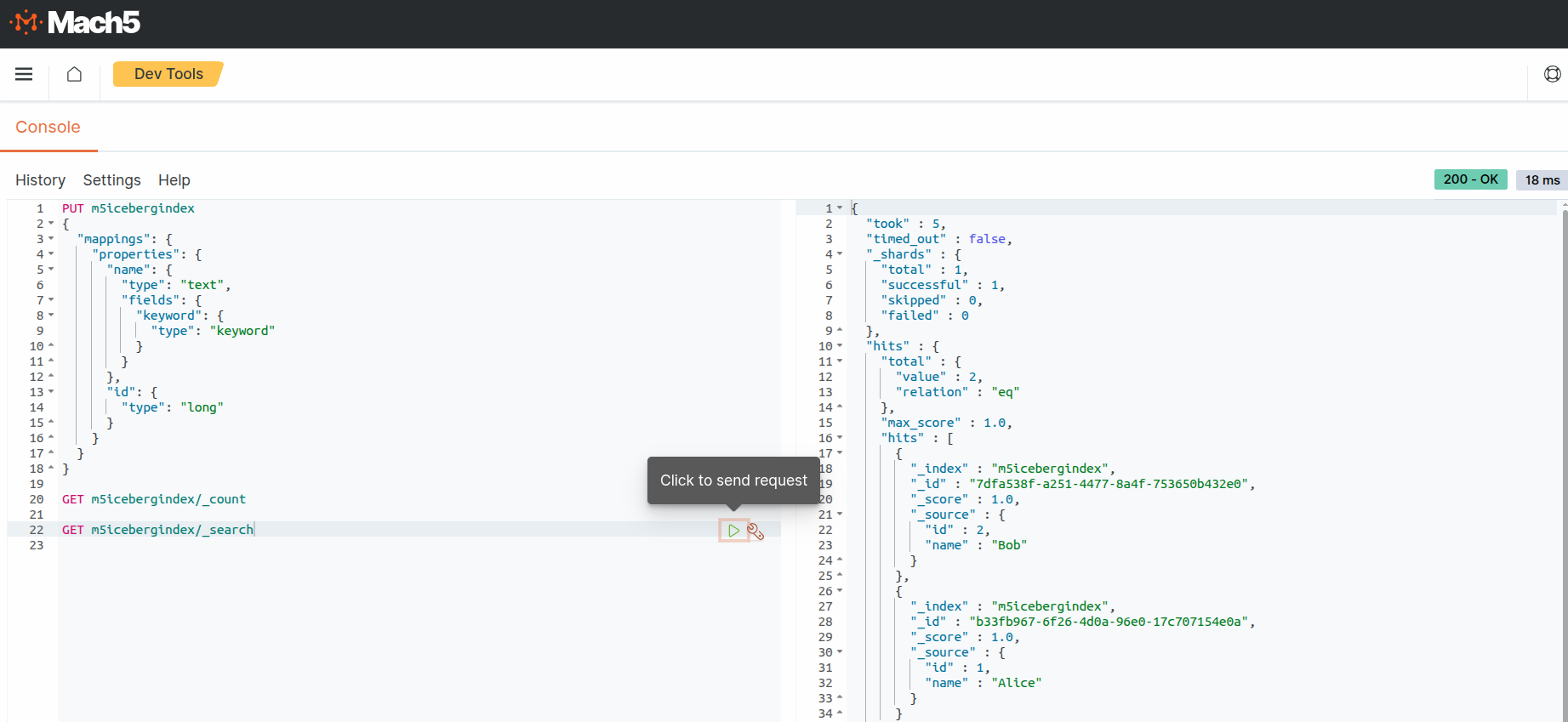This screenshot has height=722, width=1568.
Task: Collapse the "properties" block on editor line 4
Action: [x=51, y=254]
